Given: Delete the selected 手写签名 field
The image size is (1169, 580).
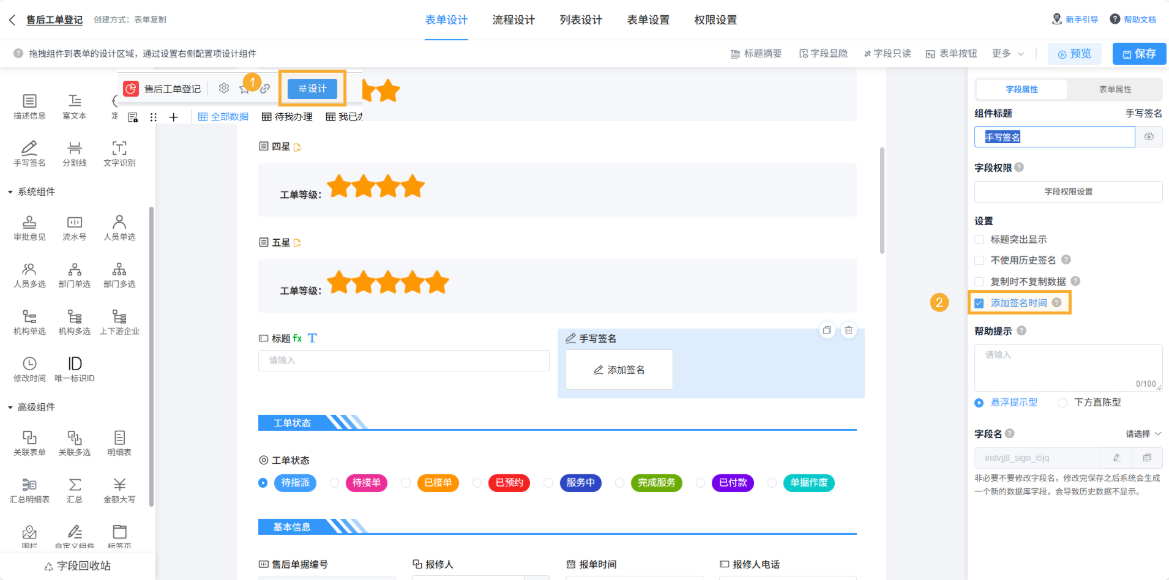Looking at the screenshot, I should [x=848, y=330].
